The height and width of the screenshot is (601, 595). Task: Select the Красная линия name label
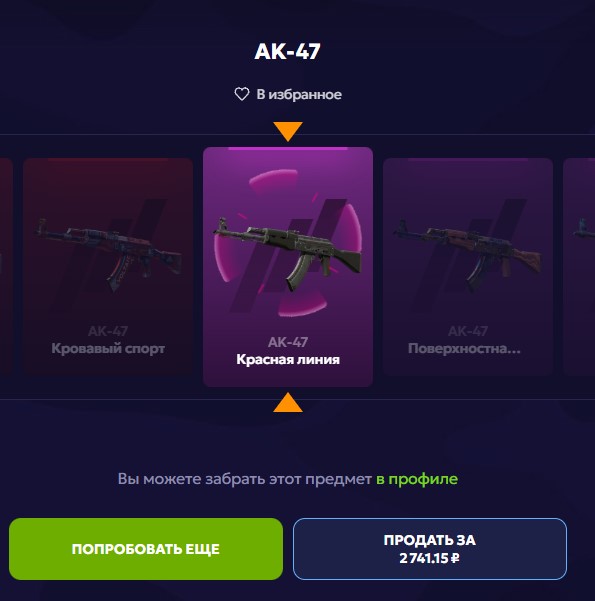tap(288, 360)
